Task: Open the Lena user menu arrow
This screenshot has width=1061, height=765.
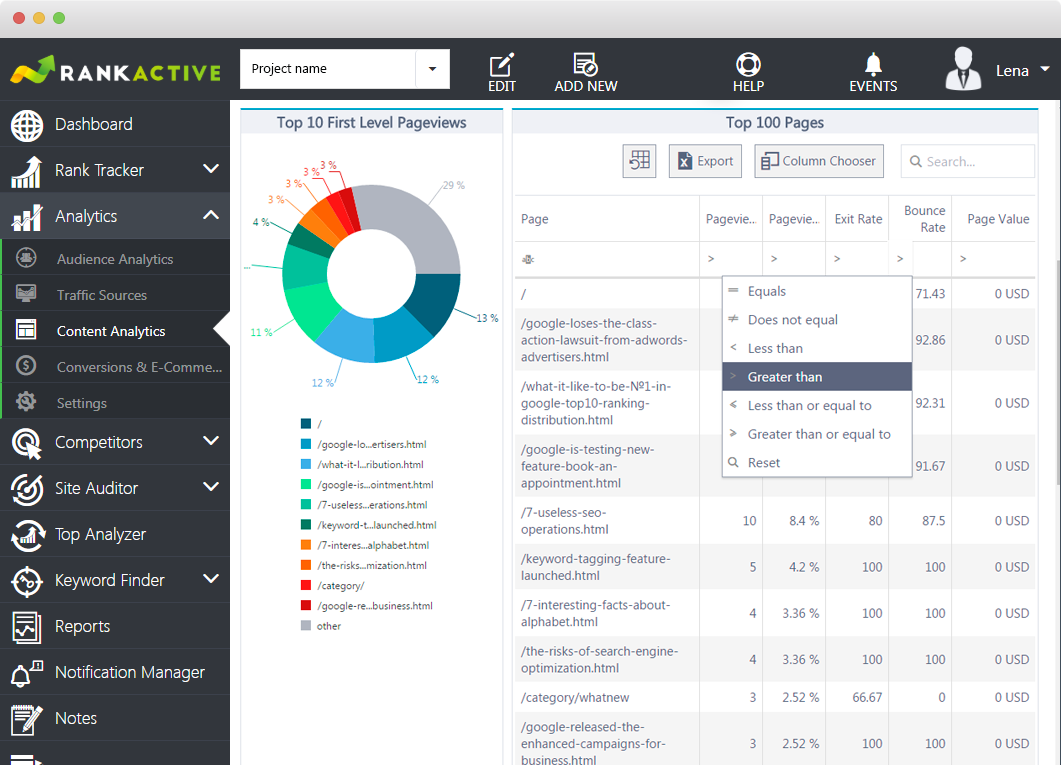Action: tap(1045, 69)
